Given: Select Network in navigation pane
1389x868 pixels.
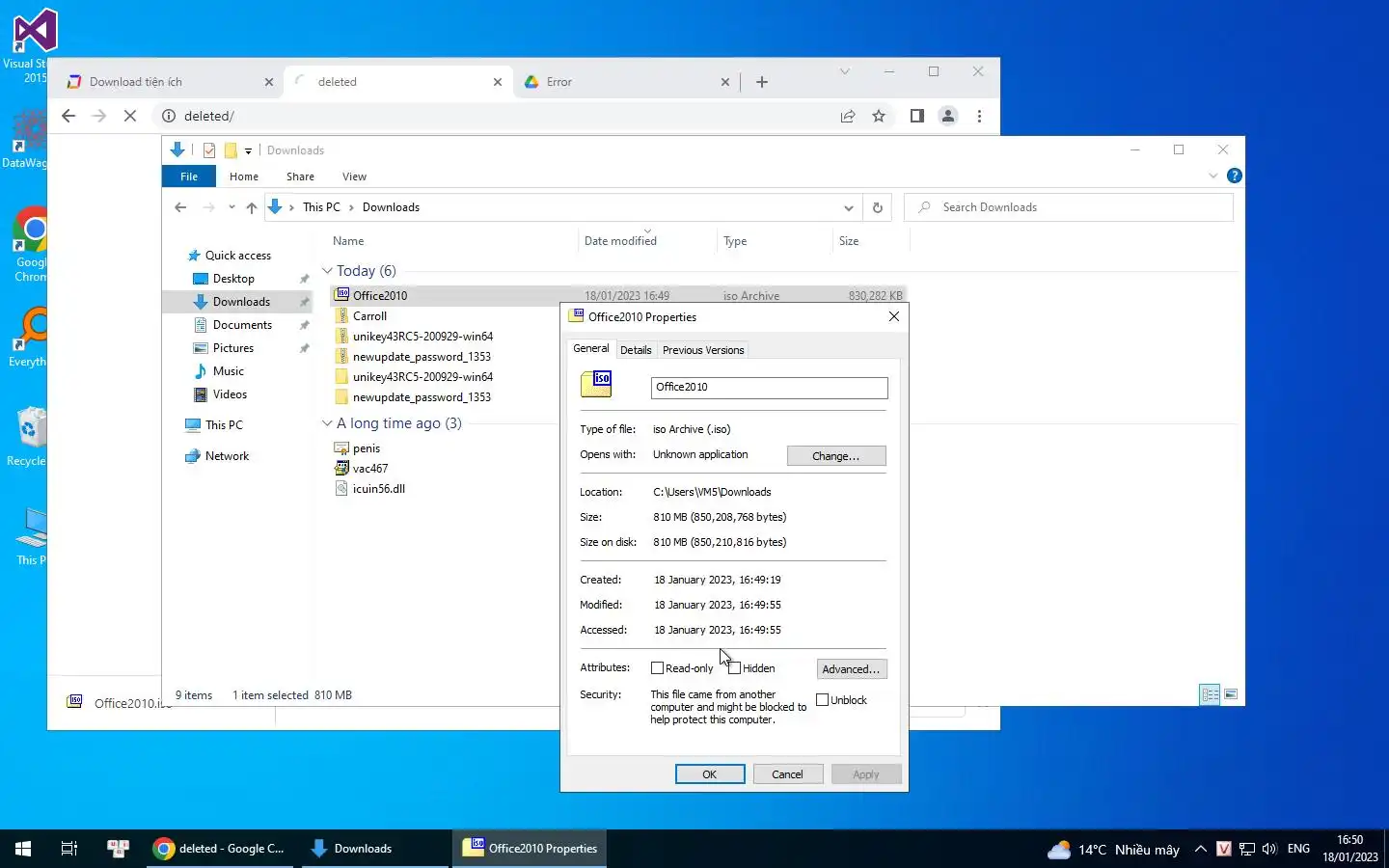Looking at the screenshot, I should [x=227, y=456].
